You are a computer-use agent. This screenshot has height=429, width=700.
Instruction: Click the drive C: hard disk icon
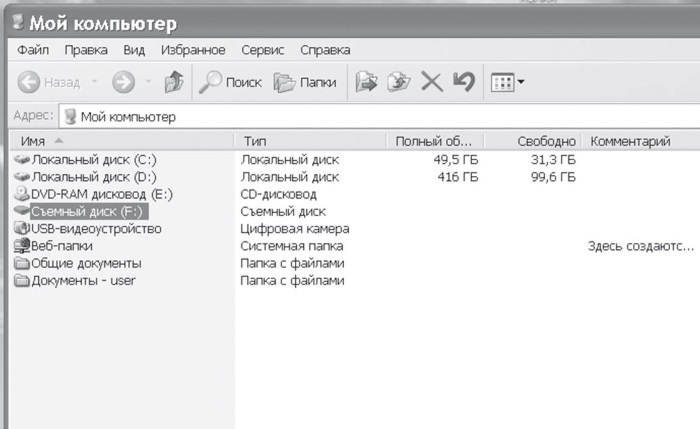(21, 159)
